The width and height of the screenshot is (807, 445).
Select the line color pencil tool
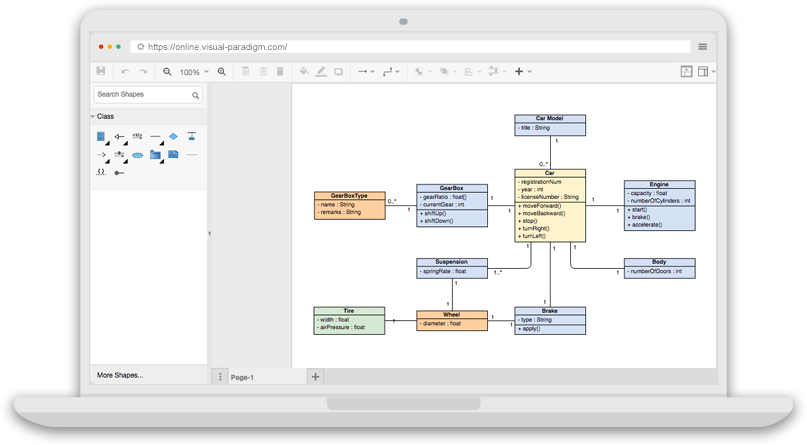[x=321, y=72]
